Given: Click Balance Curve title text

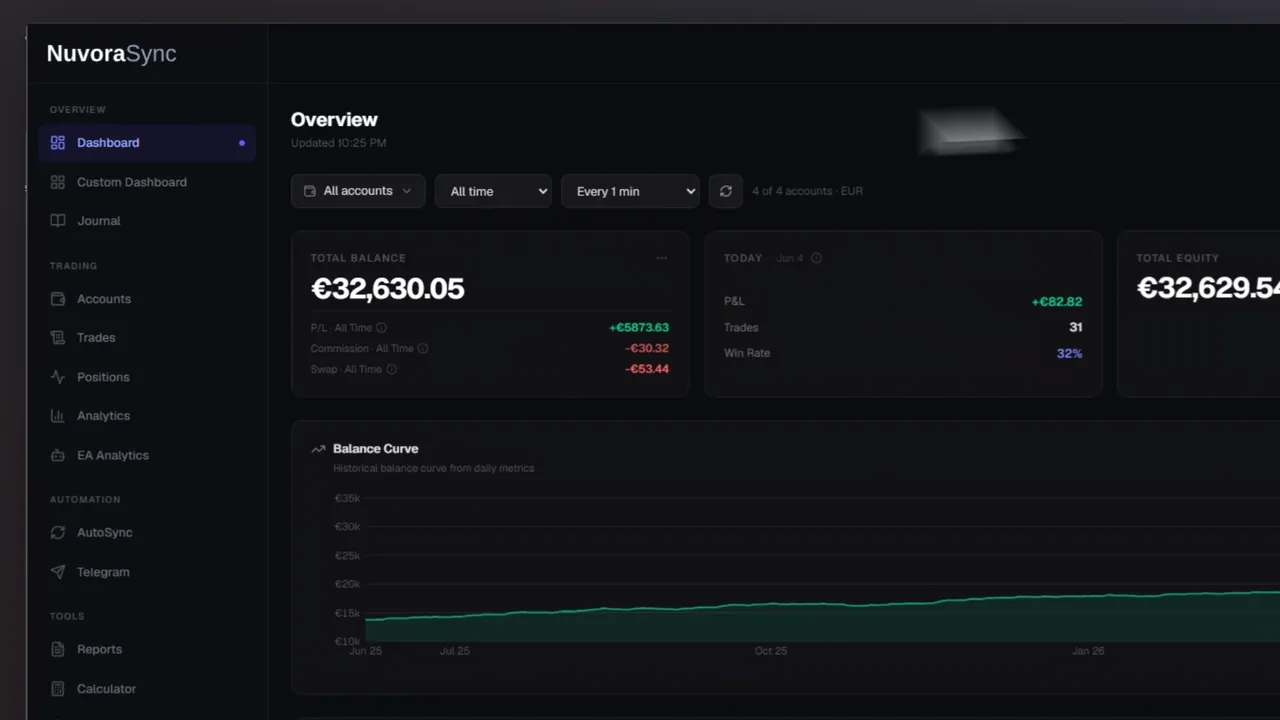Looking at the screenshot, I should (375, 449).
